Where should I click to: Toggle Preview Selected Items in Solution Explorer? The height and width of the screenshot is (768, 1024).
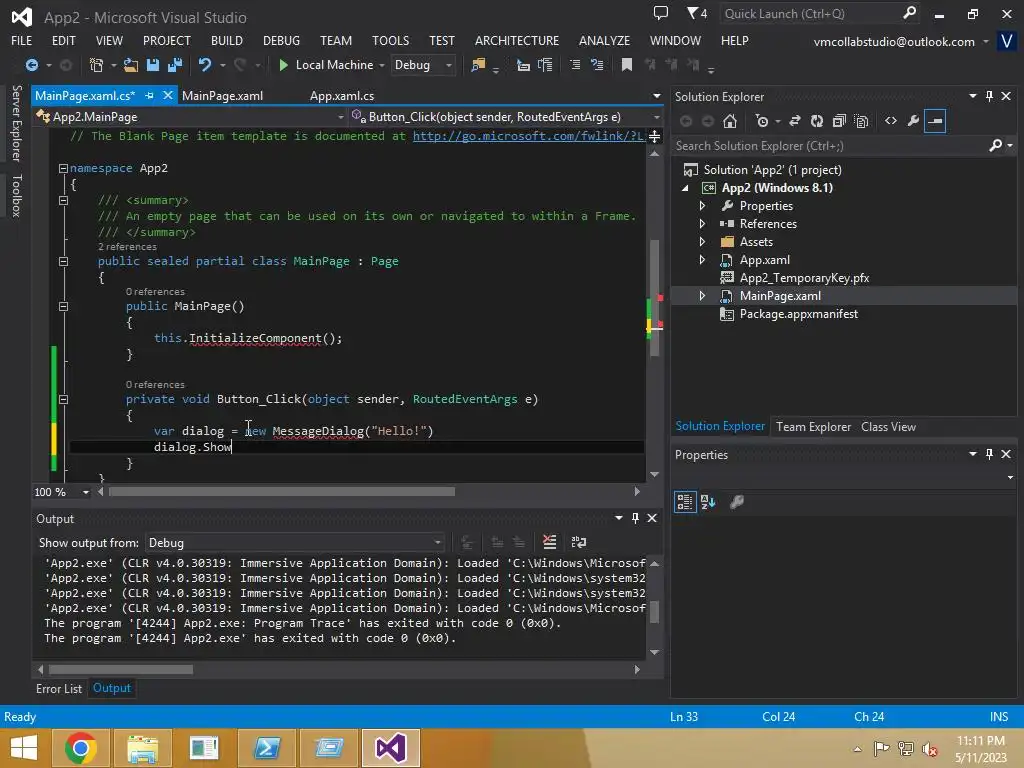[935, 121]
